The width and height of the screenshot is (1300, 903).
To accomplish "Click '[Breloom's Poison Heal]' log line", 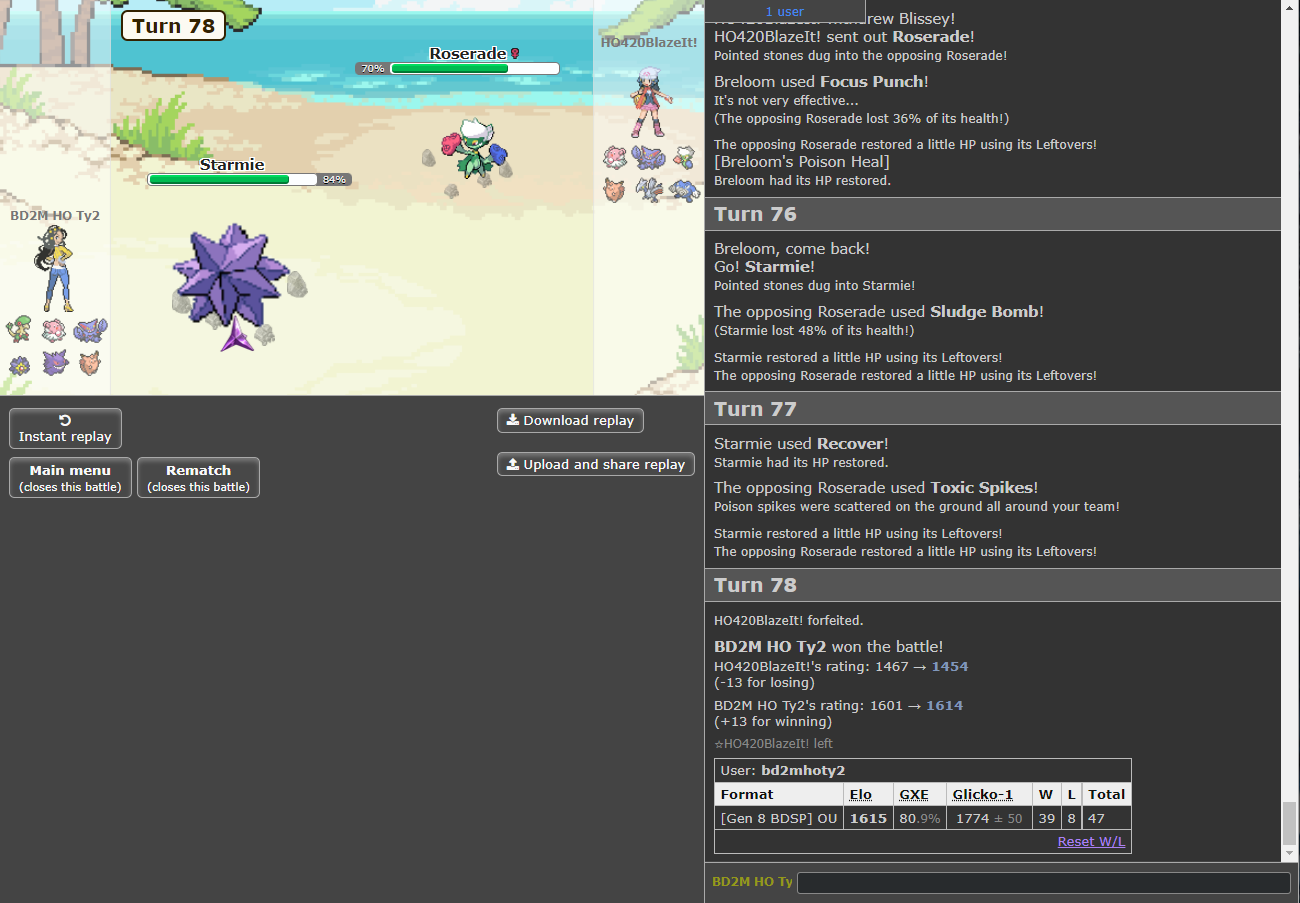I will (802, 162).
